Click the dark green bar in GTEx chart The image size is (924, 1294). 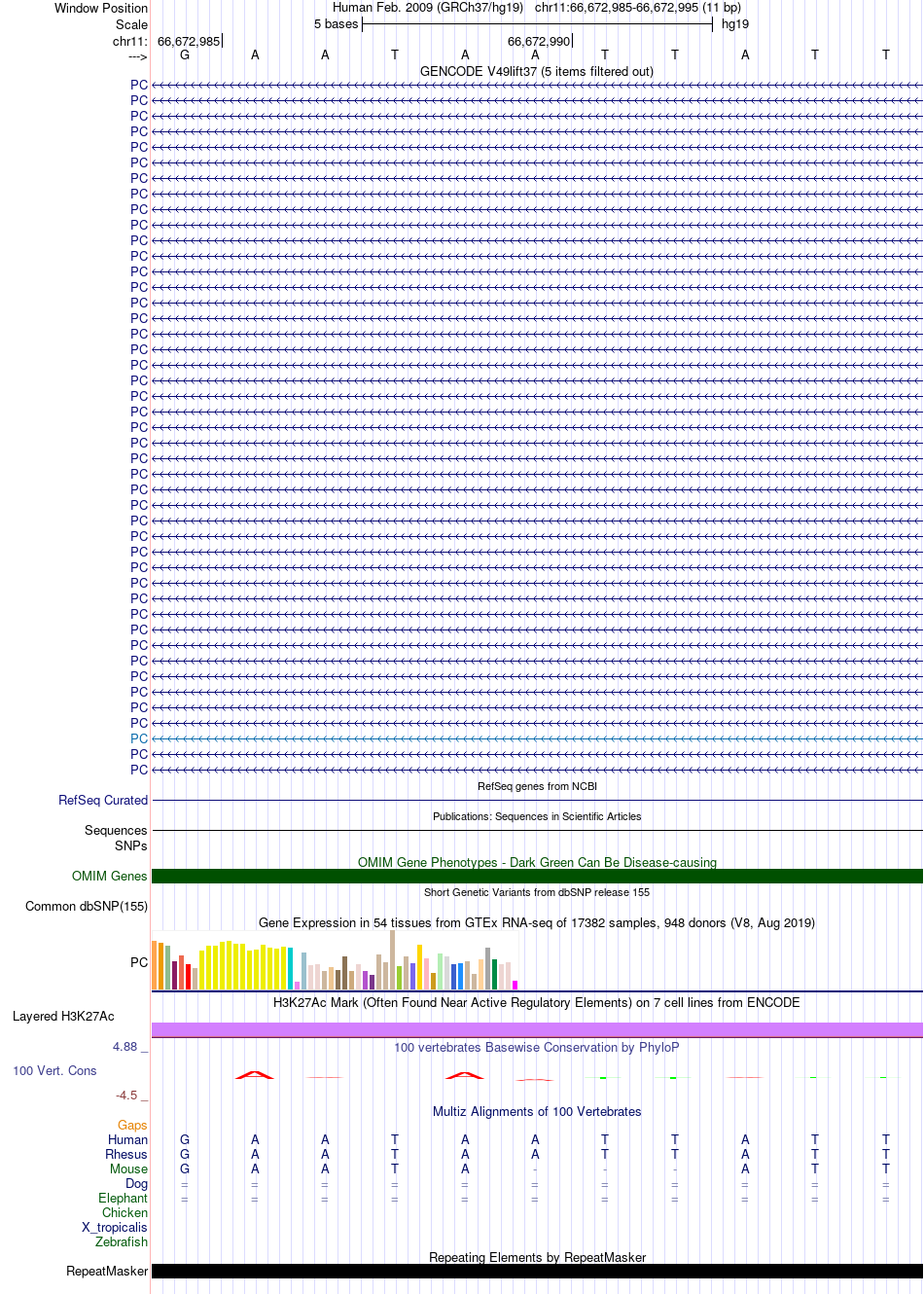(x=494, y=975)
